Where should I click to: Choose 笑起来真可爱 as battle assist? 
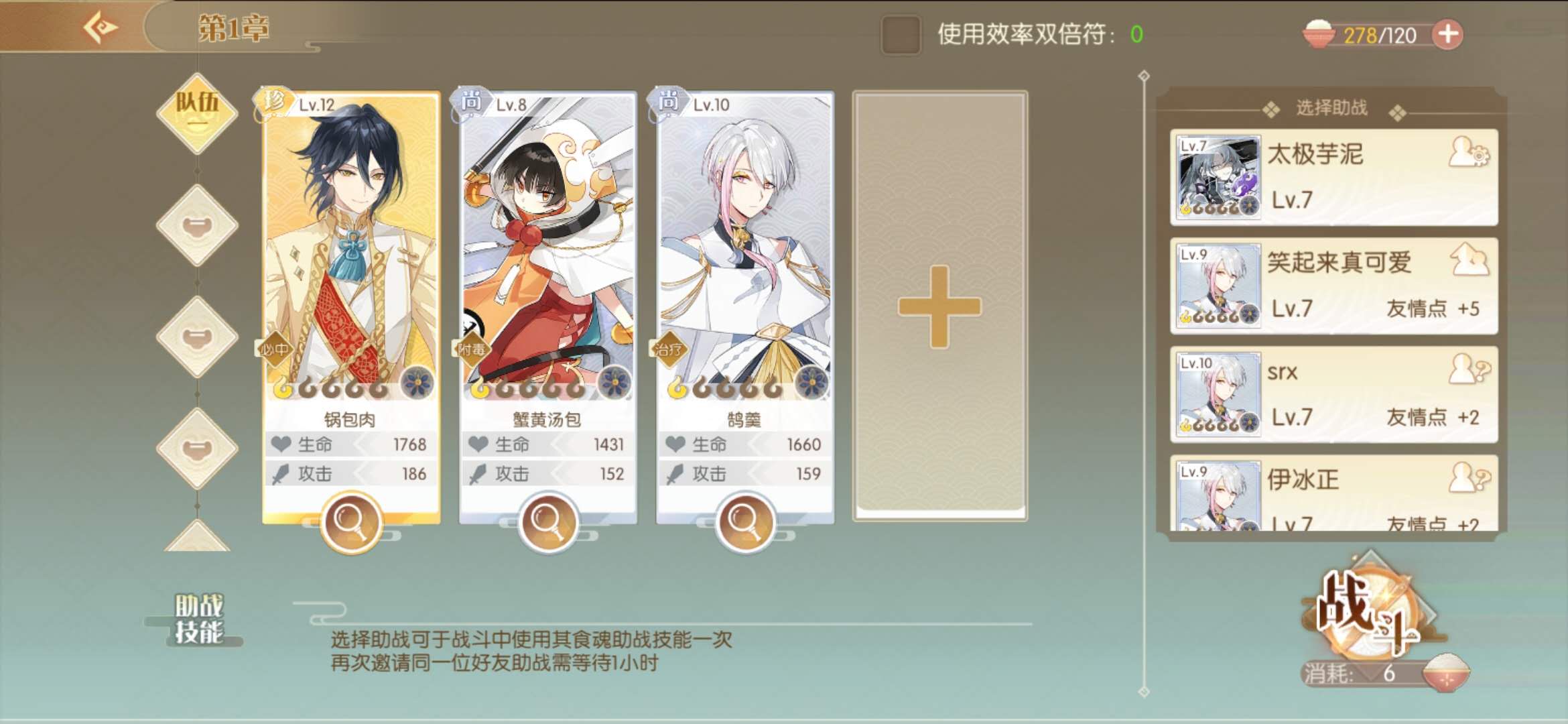(1334, 286)
